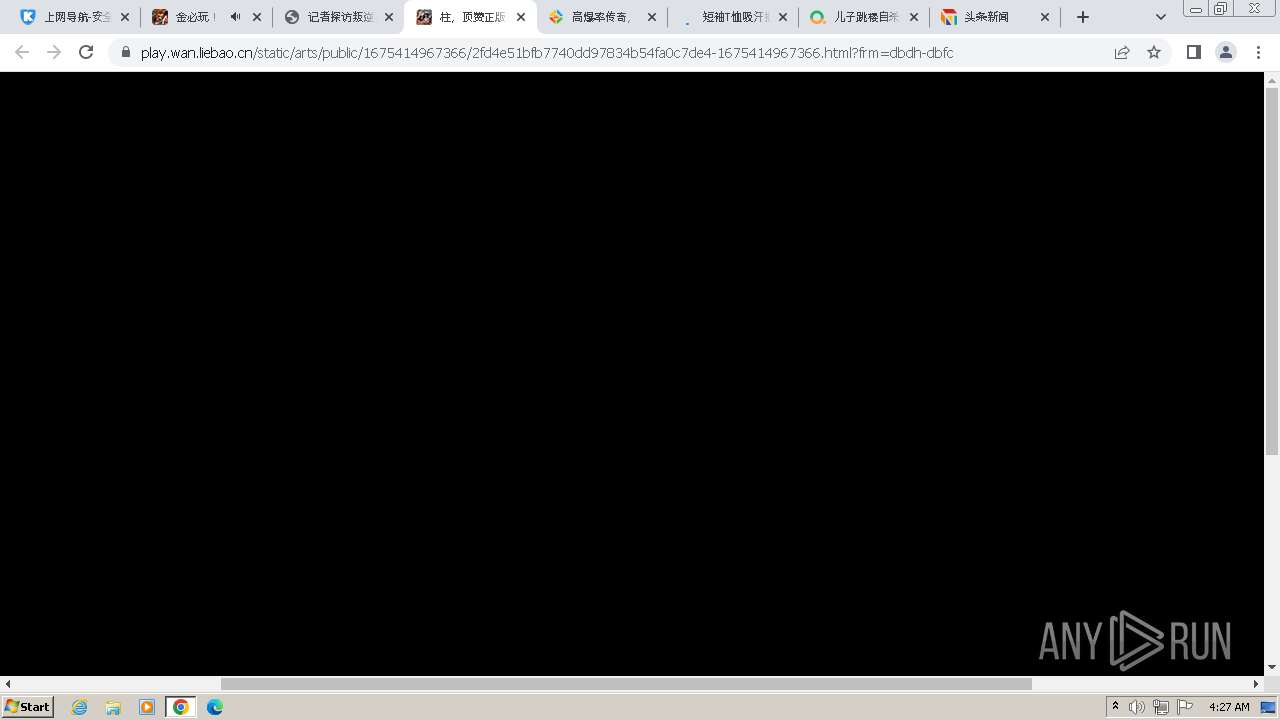Switch to the 头条新闻 tab
This screenshot has height=720, width=1280.
(985, 17)
